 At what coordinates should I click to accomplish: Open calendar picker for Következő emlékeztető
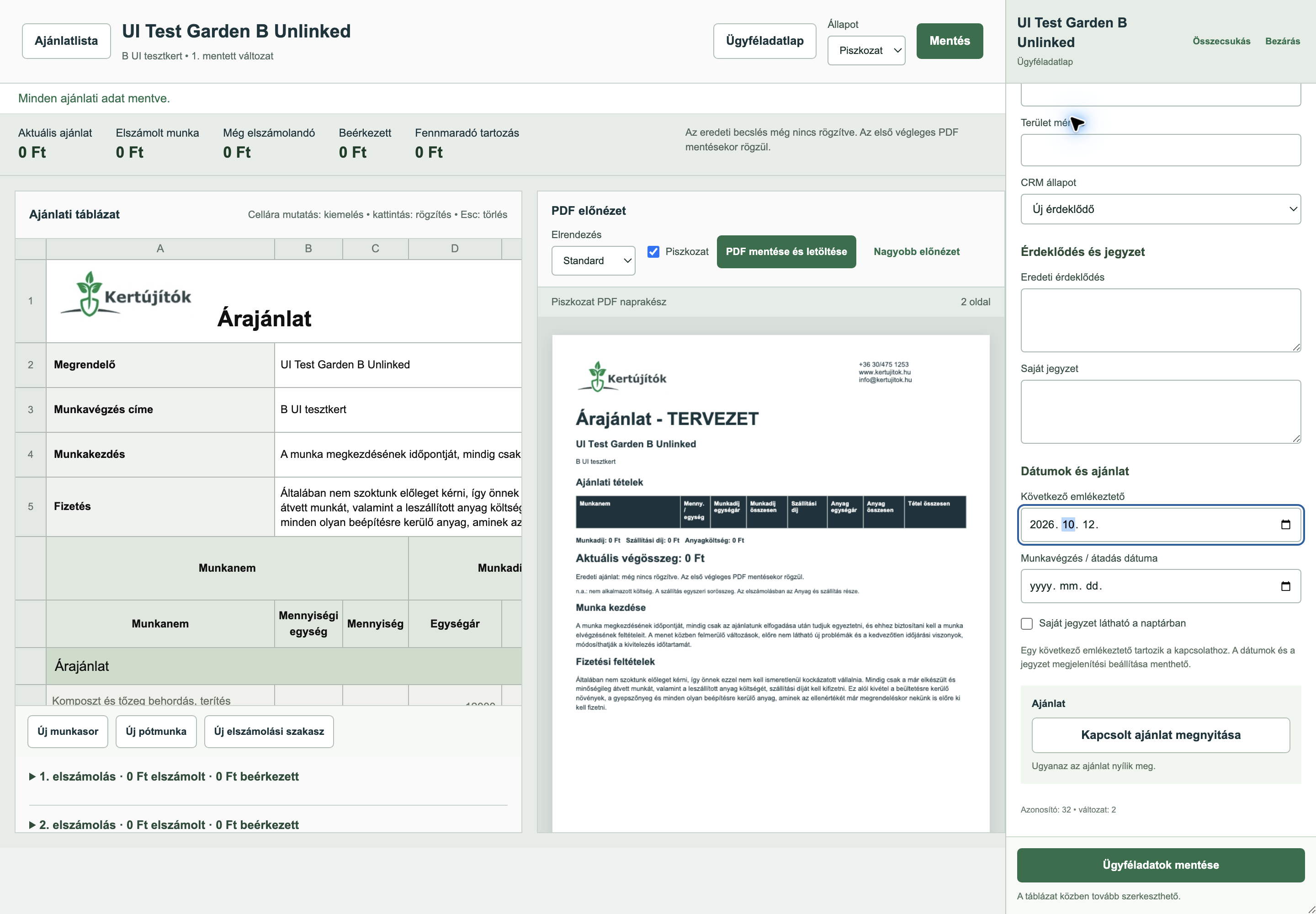[1285, 525]
